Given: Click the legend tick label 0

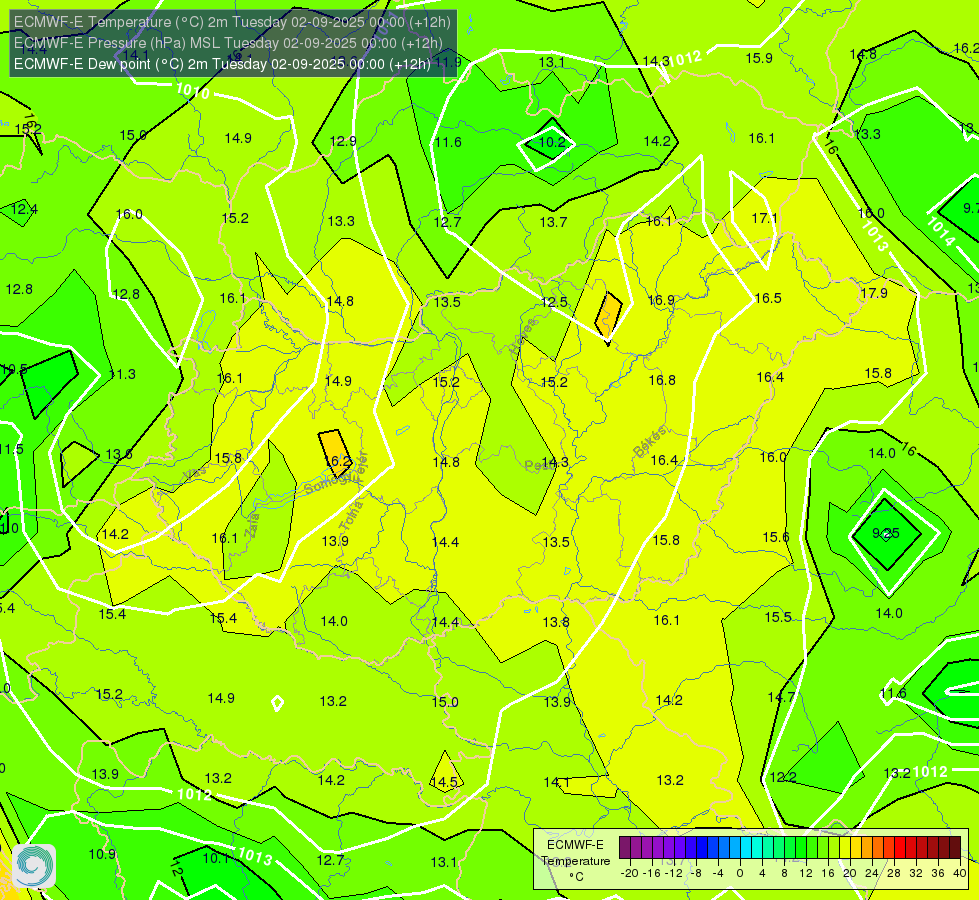Looking at the screenshot, I should [x=740, y=873].
